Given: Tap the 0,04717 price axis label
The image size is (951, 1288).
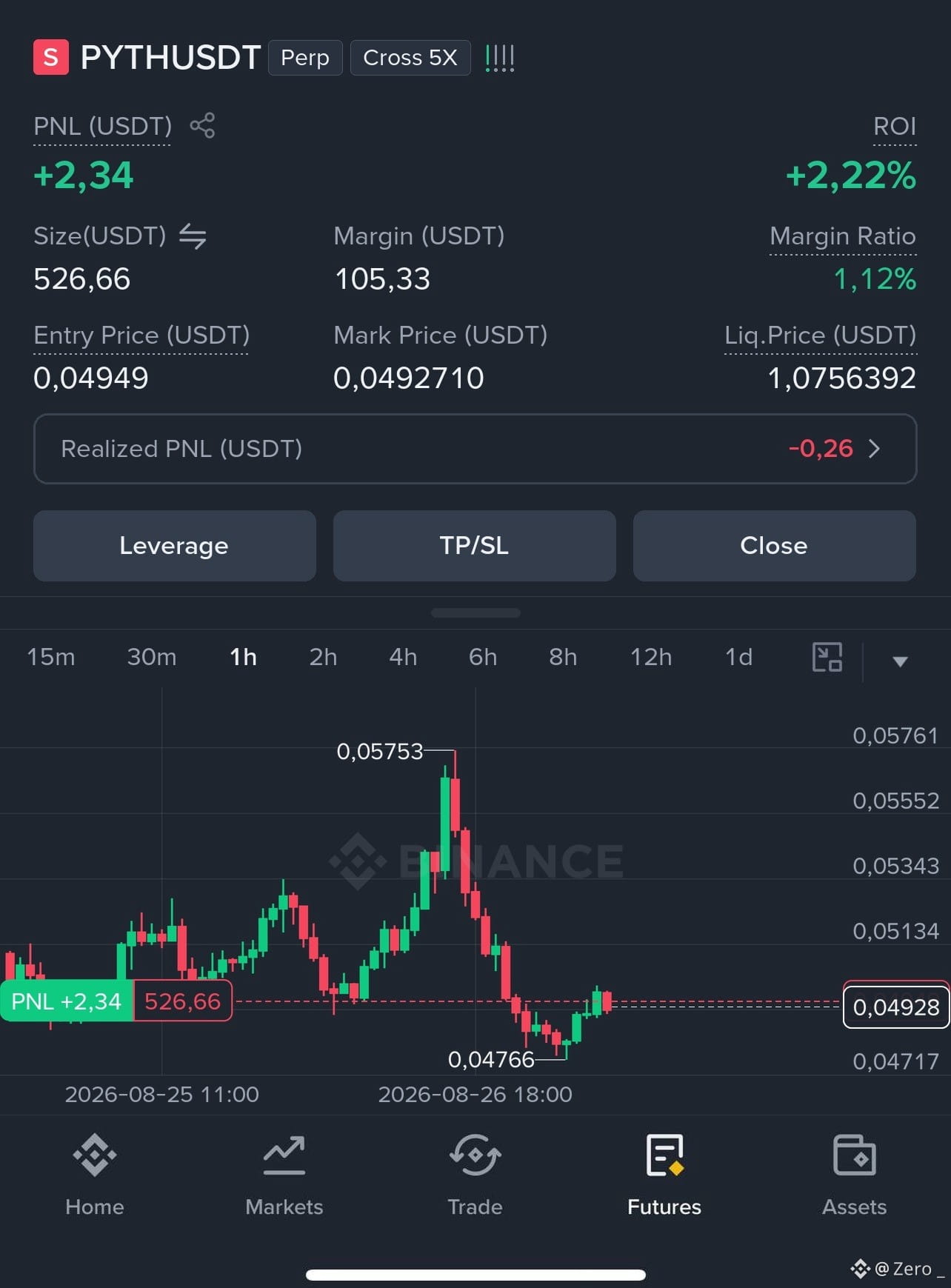Looking at the screenshot, I should tap(895, 1061).
